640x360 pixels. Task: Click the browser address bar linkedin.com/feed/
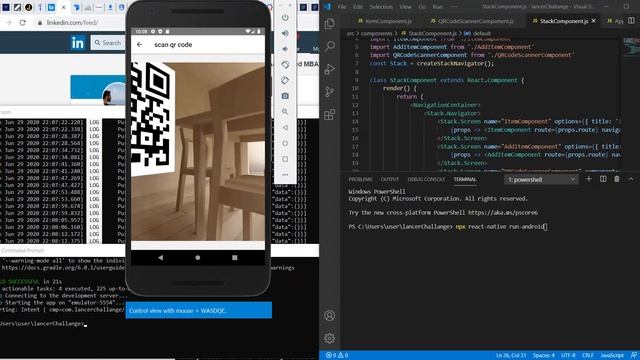click(72, 22)
